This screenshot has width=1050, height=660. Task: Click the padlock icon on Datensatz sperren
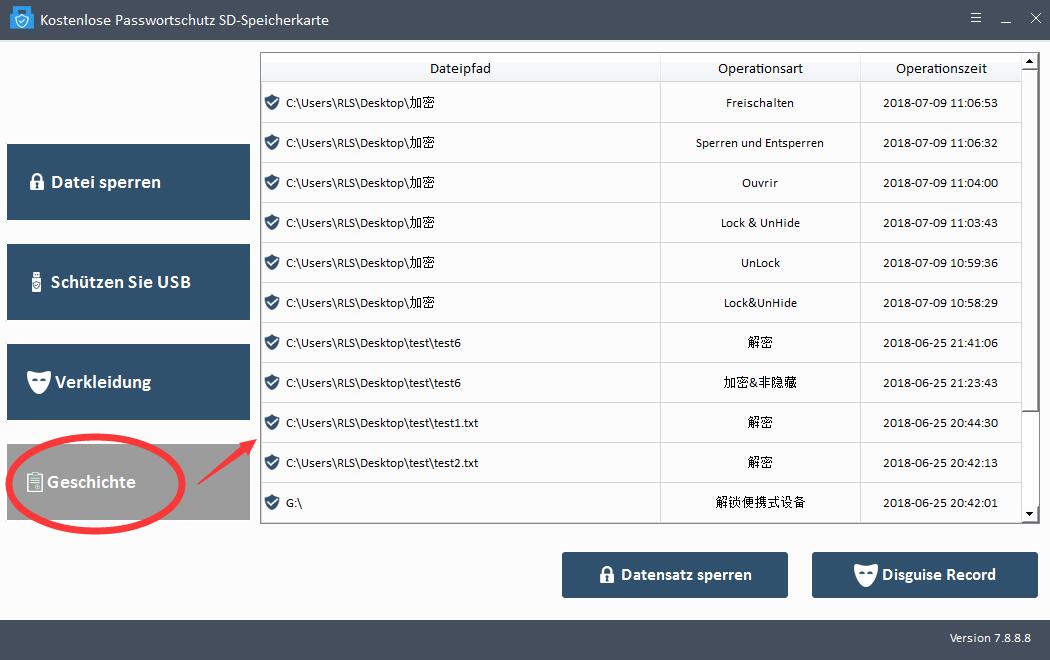(606, 575)
